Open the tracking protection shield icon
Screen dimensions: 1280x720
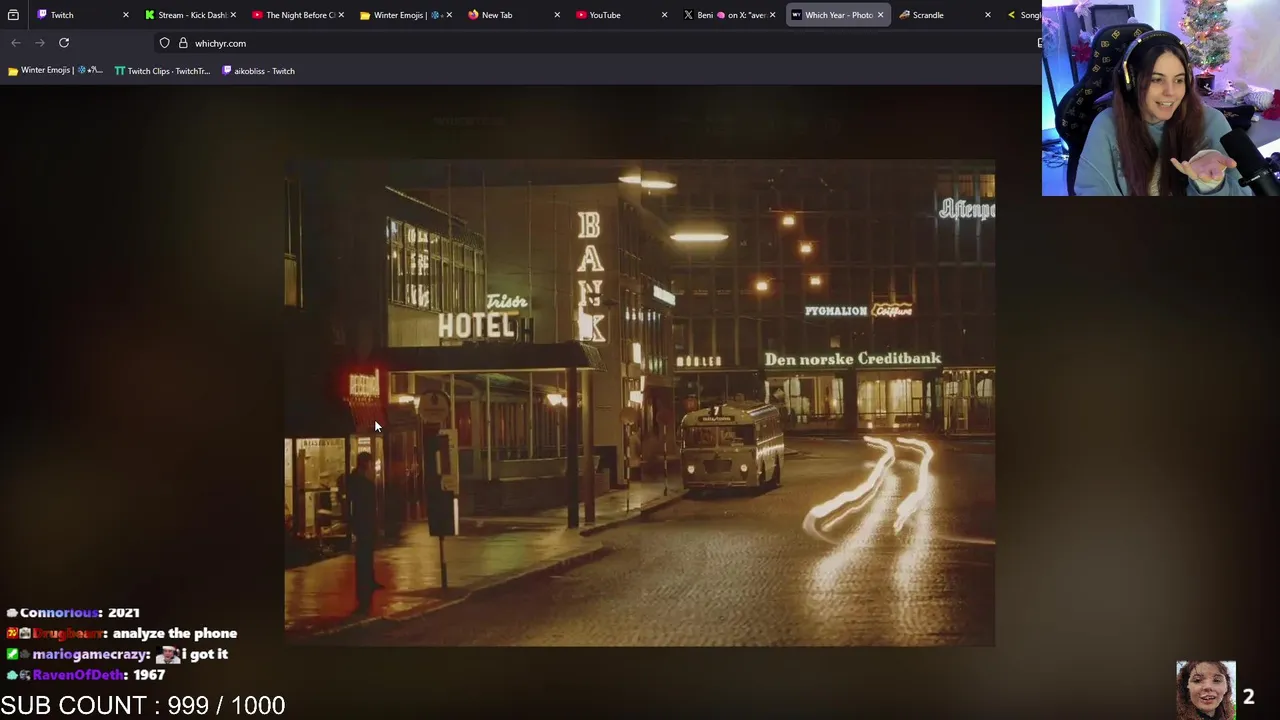coord(164,43)
